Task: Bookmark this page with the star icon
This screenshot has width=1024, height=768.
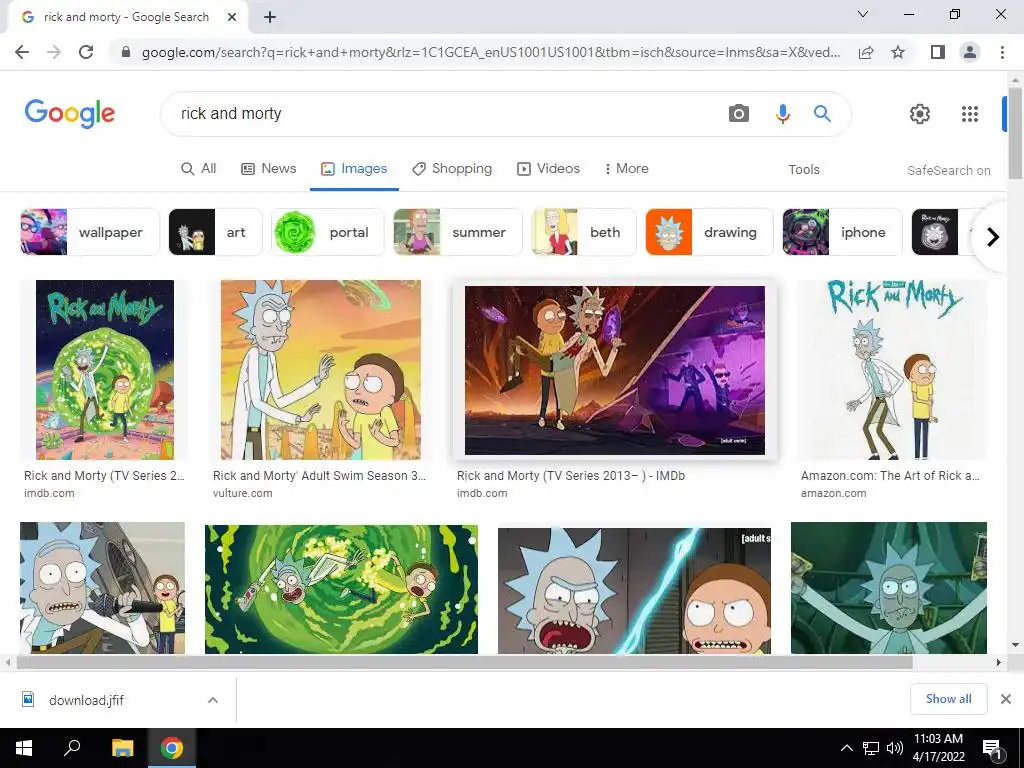Action: pyautogui.click(x=898, y=52)
